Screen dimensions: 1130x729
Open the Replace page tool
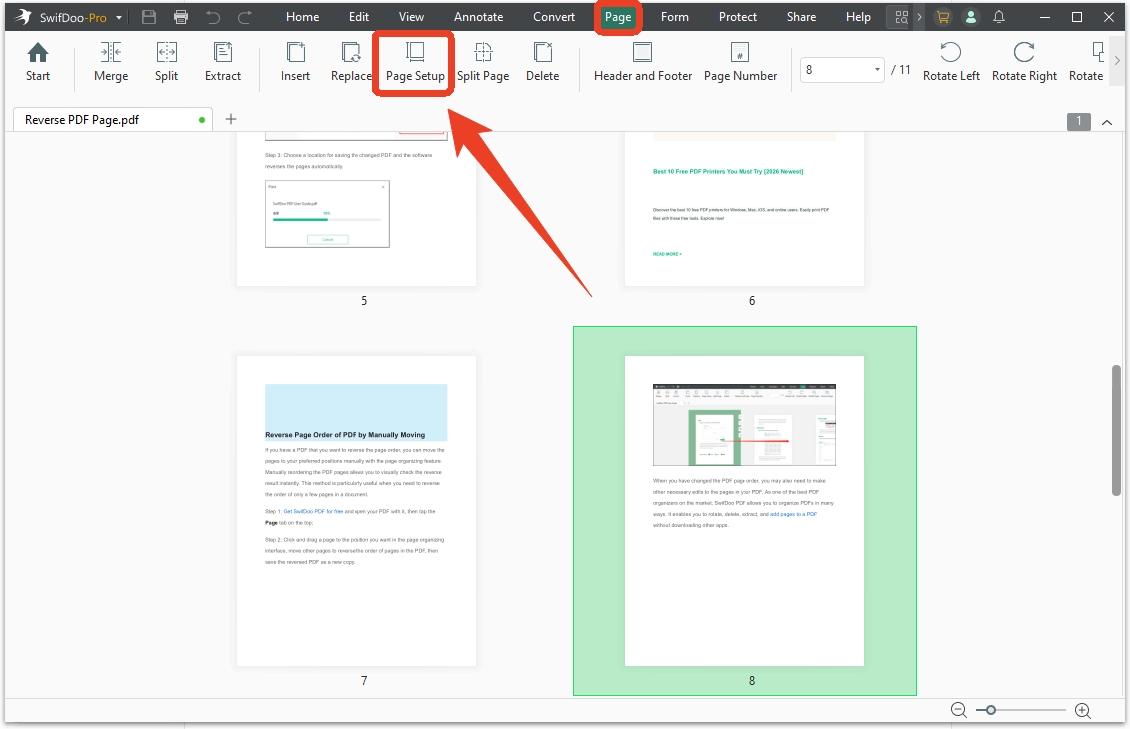(351, 61)
